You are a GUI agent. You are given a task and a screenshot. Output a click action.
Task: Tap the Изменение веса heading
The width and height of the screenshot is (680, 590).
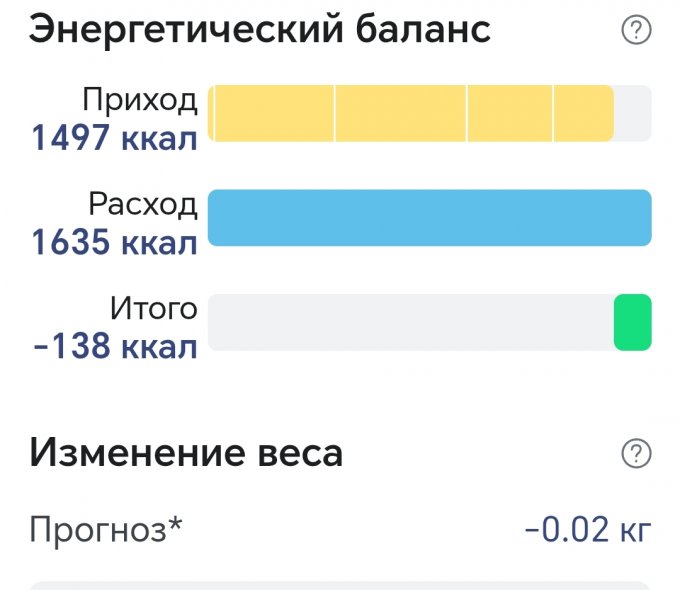[x=186, y=453]
